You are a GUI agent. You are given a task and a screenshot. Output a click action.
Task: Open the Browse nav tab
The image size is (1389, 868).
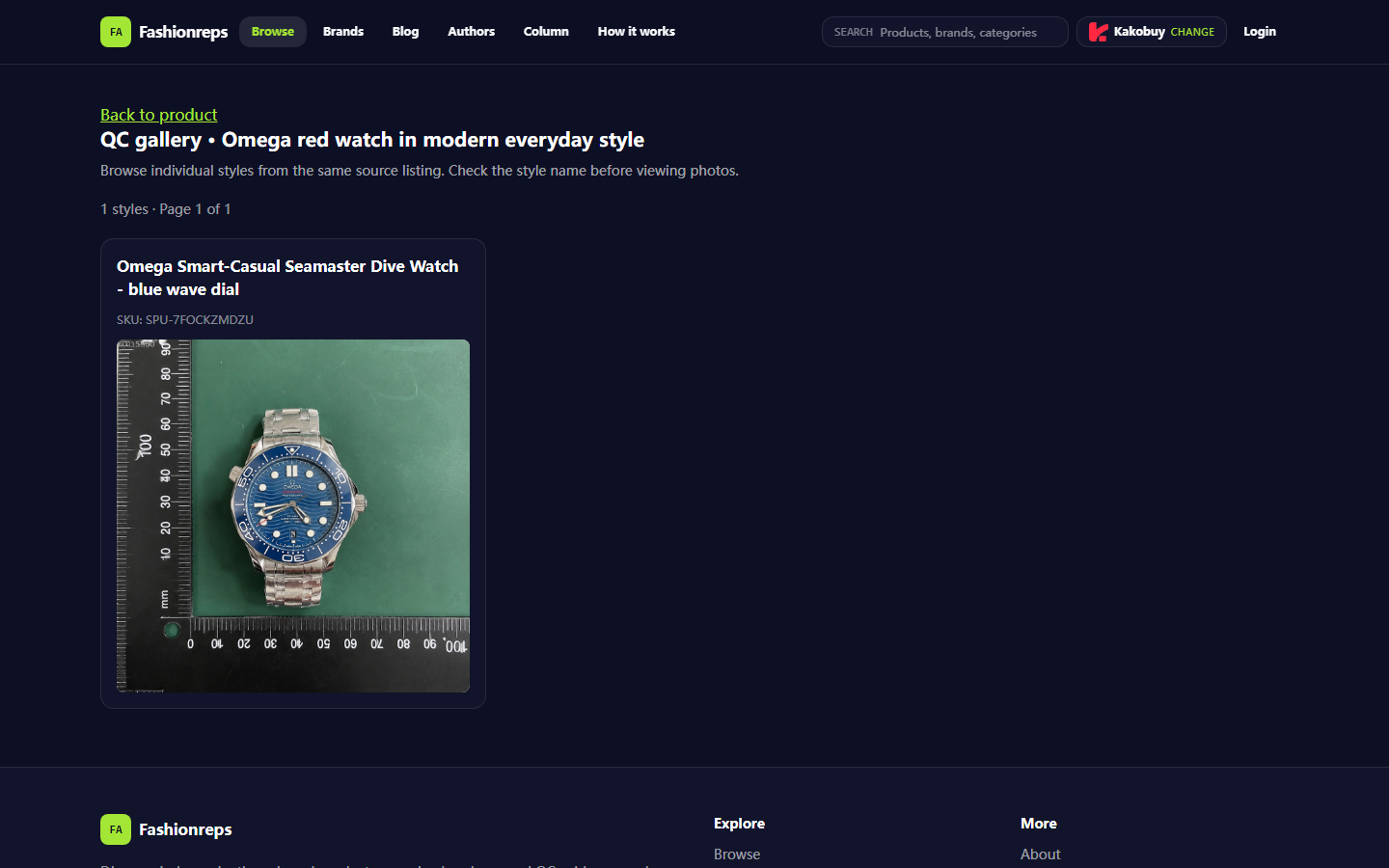(273, 32)
